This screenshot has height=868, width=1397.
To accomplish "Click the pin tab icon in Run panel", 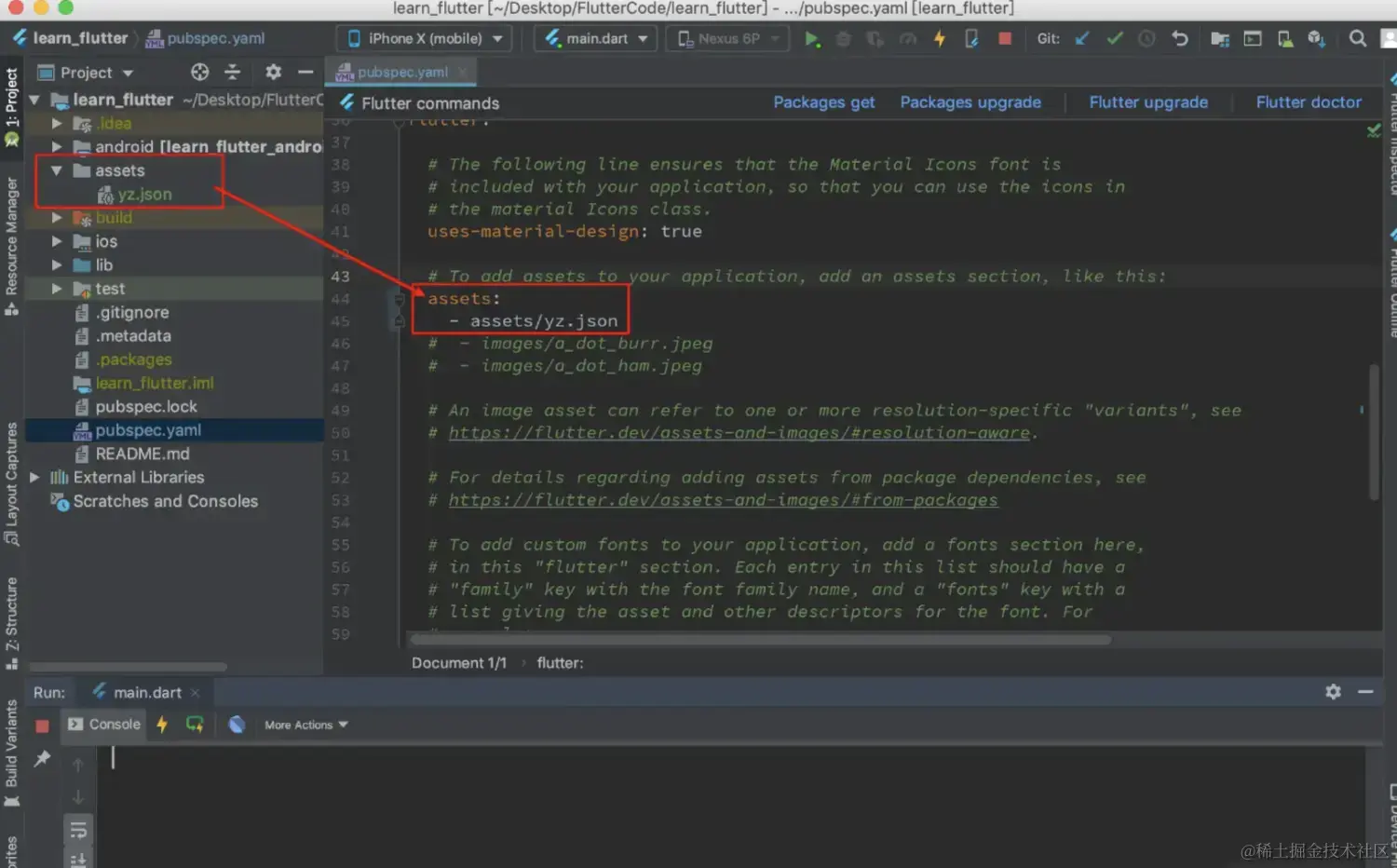I will (x=42, y=759).
